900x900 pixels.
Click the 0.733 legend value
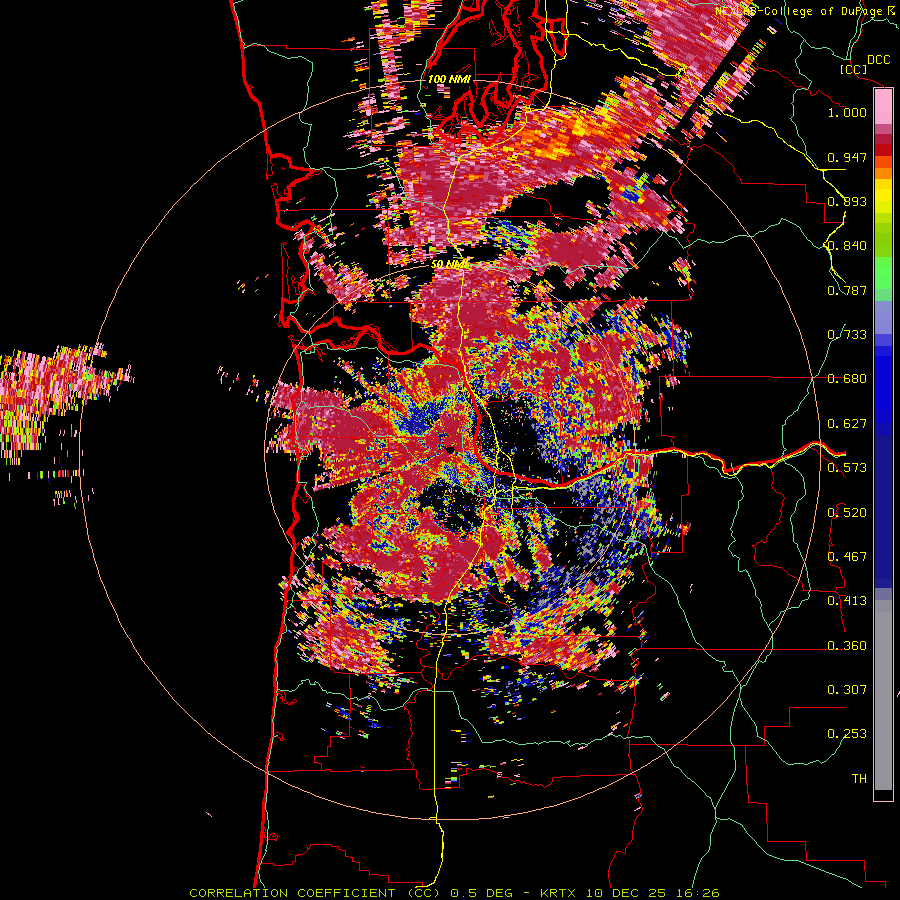pyautogui.click(x=847, y=335)
